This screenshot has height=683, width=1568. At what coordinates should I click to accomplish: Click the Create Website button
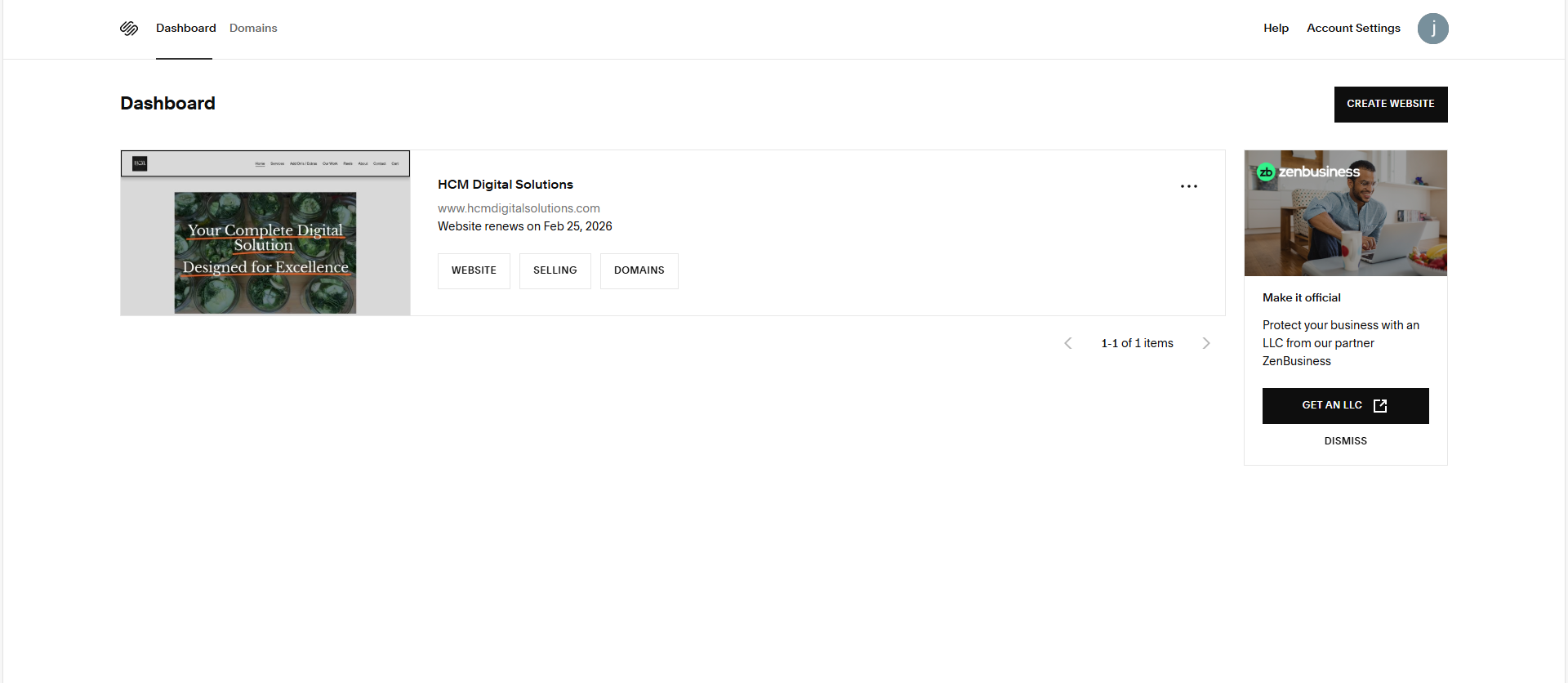[x=1391, y=105]
